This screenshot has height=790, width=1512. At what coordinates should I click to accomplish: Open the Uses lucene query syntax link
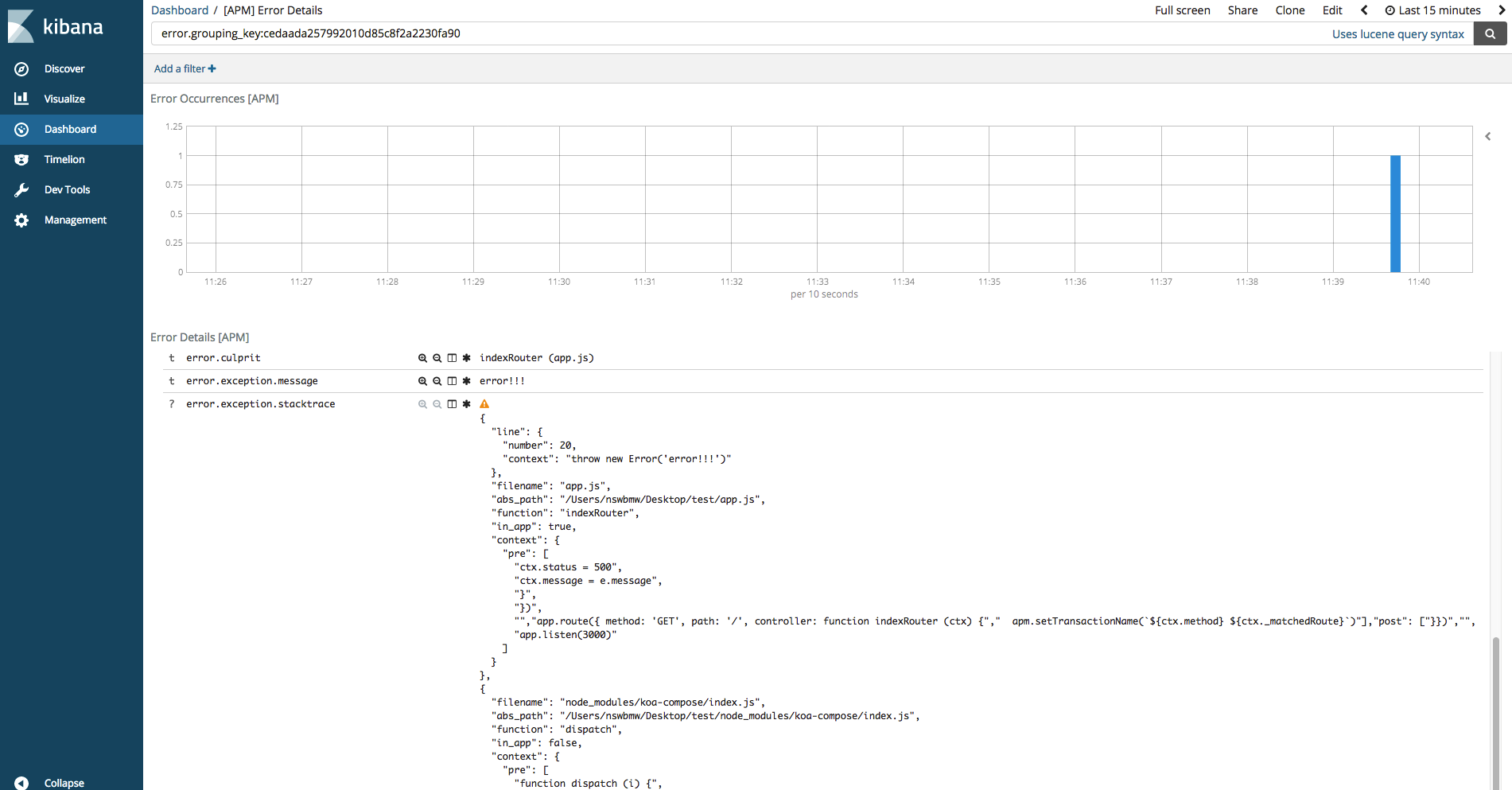pos(1398,34)
